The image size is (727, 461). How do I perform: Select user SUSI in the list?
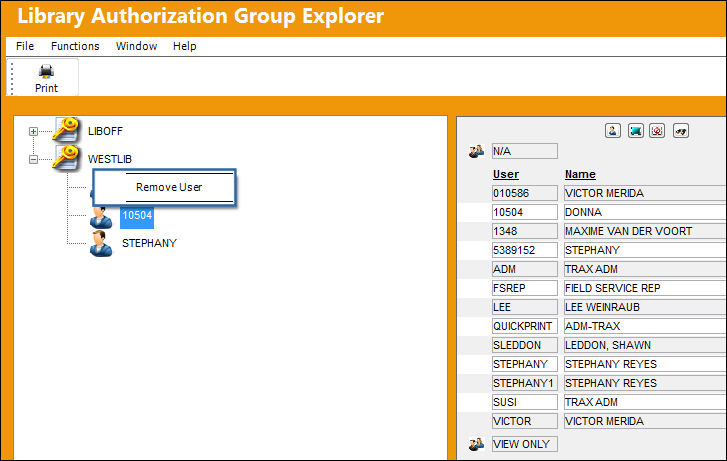tap(525, 402)
